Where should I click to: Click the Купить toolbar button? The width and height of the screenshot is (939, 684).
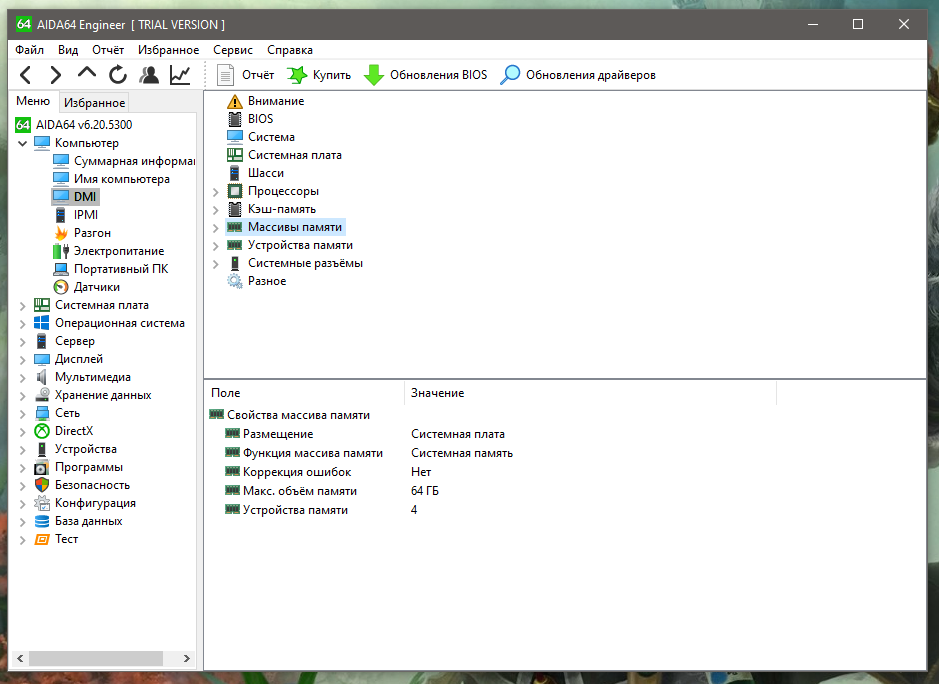click(319, 75)
